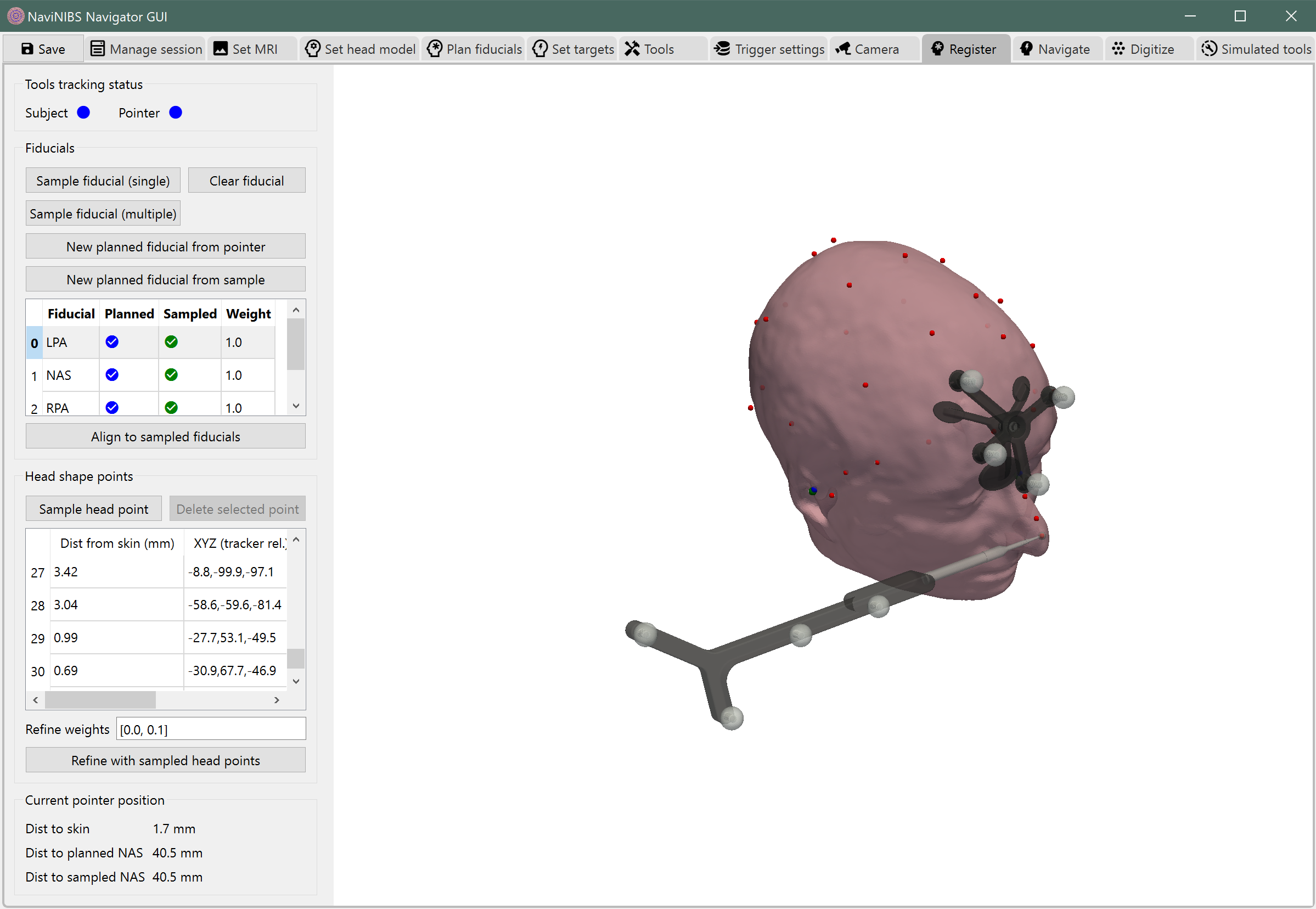Click the Weight column header
Image resolution: width=1316 pixels, height=909 pixels.
click(x=248, y=314)
